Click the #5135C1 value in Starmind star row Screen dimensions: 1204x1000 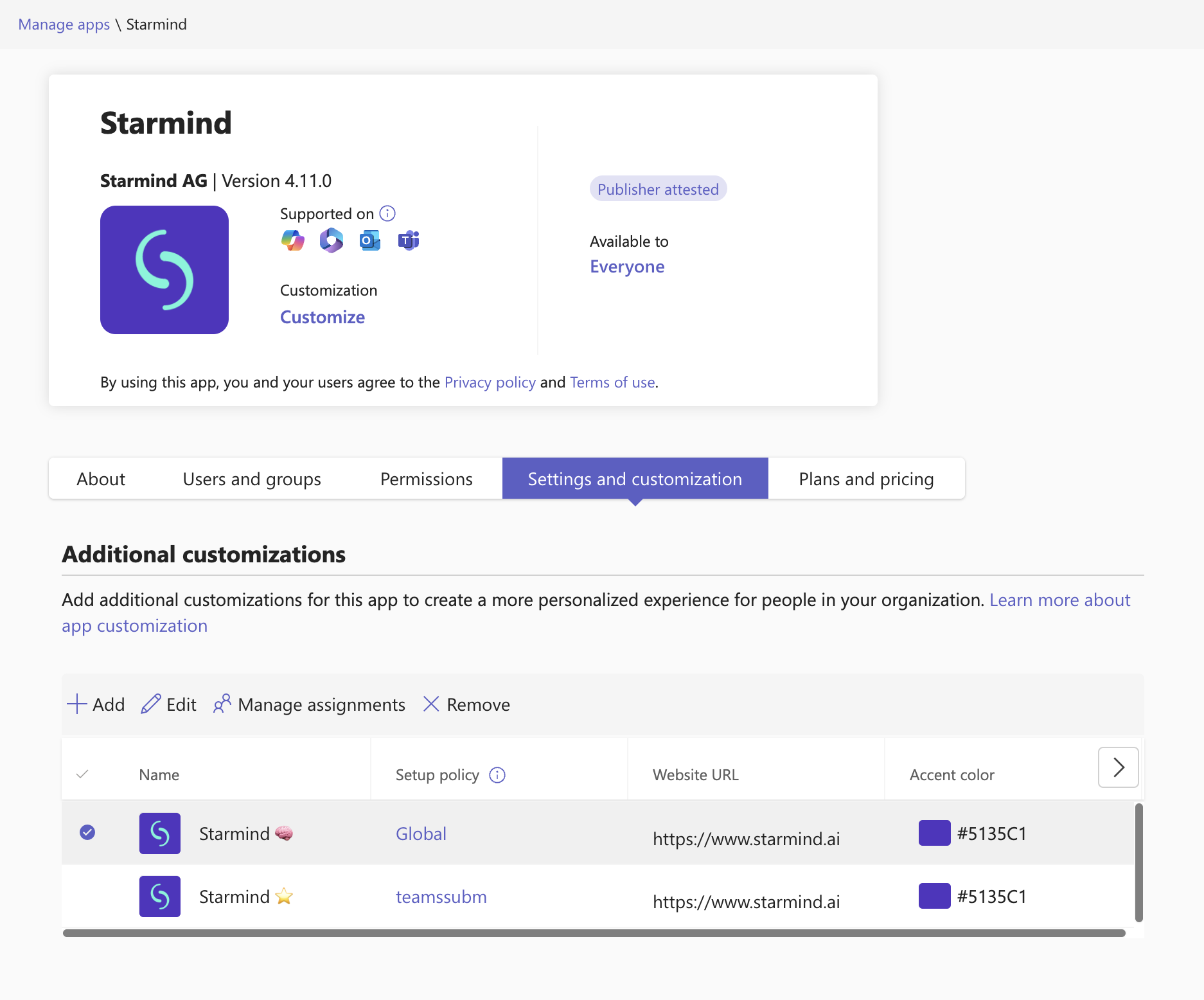(x=992, y=897)
